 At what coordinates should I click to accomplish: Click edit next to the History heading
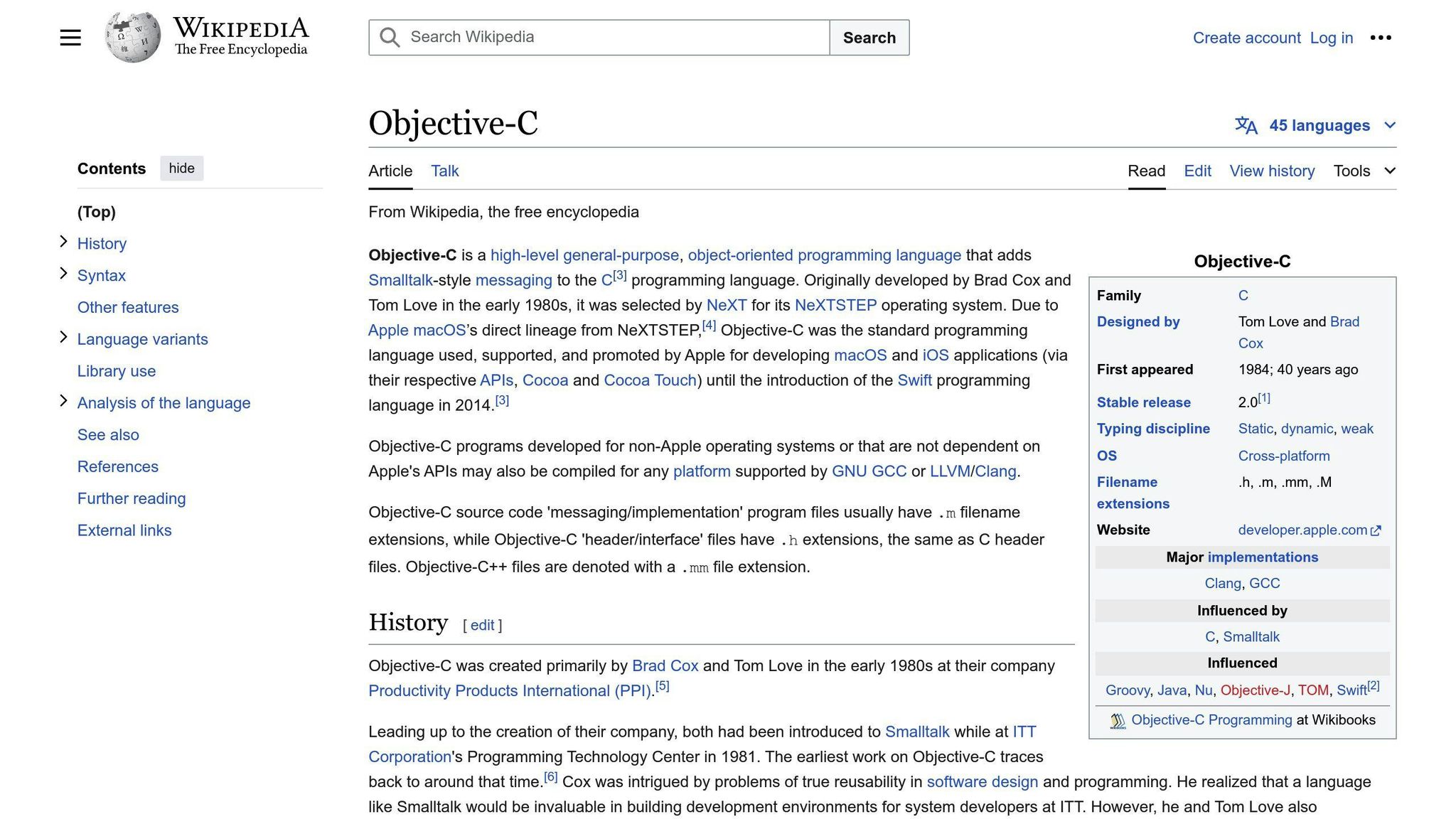click(x=482, y=625)
